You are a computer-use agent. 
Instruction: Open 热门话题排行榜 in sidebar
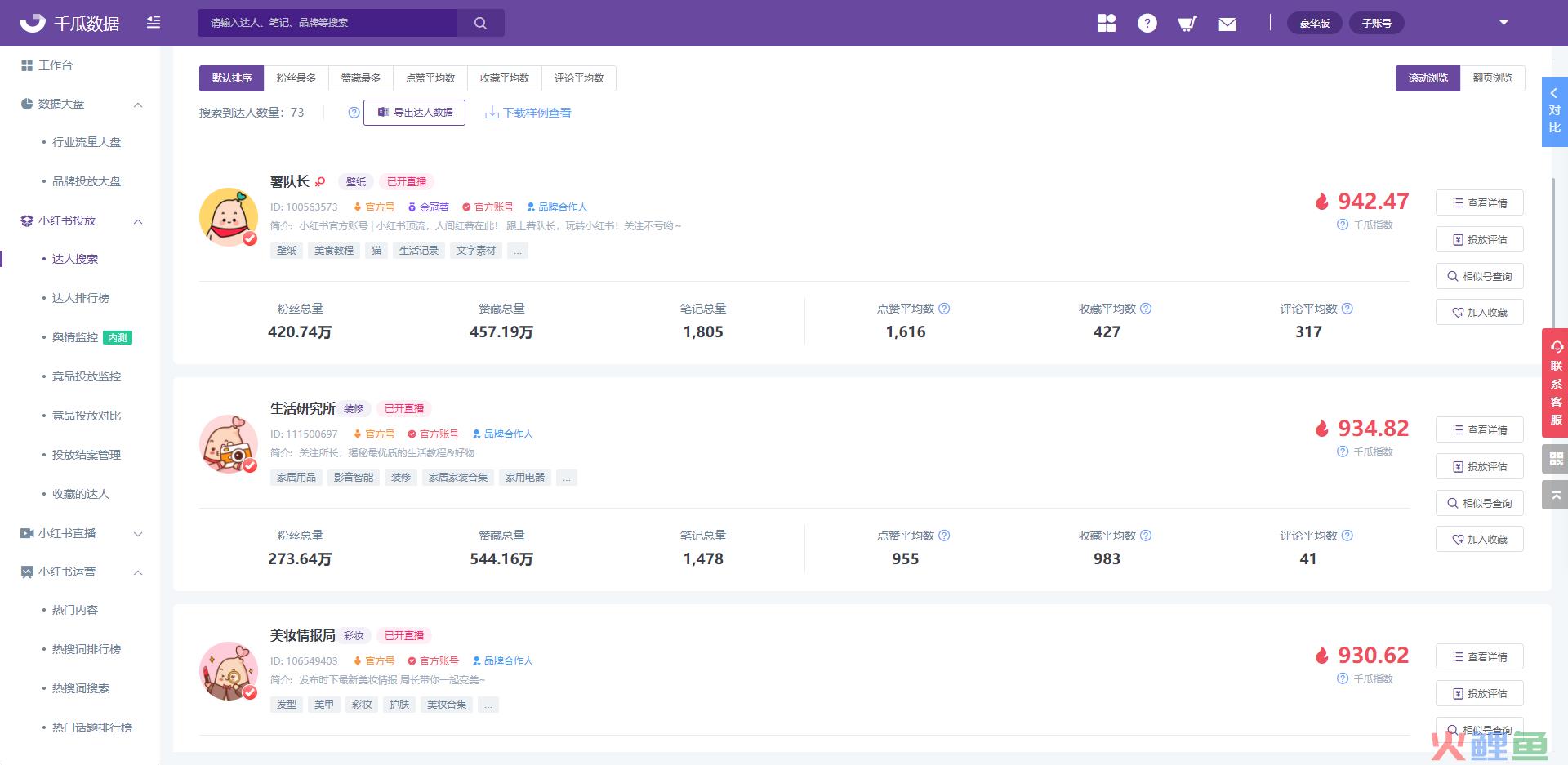[x=92, y=727]
